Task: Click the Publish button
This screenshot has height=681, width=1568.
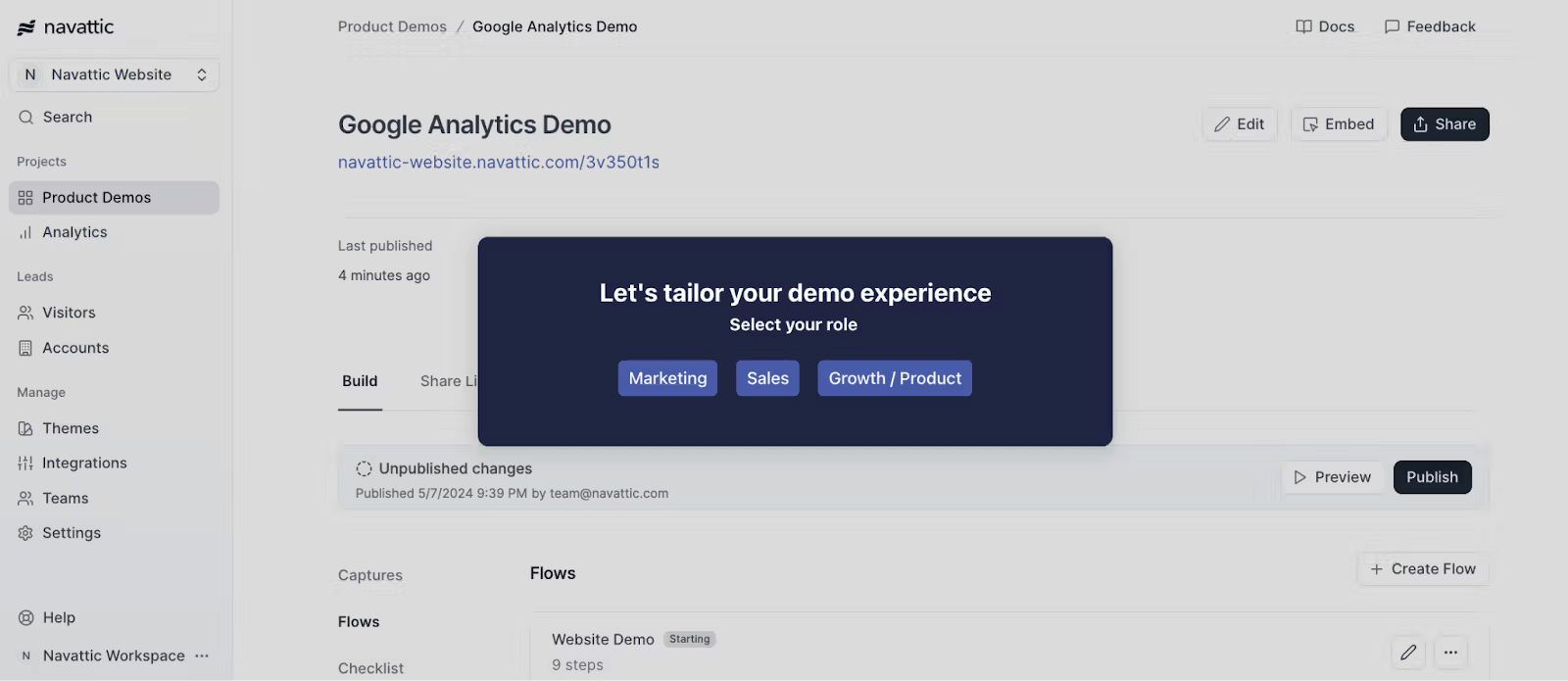Action: (1432, 477)
